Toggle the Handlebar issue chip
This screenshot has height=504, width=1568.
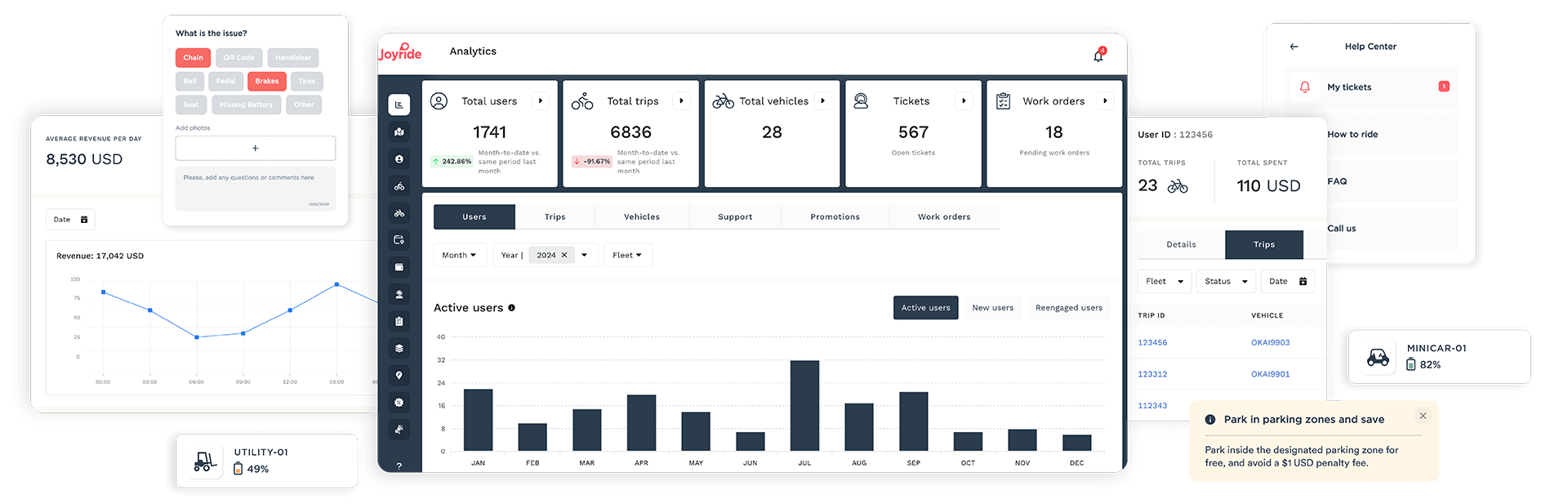click(x=293, y=57)
